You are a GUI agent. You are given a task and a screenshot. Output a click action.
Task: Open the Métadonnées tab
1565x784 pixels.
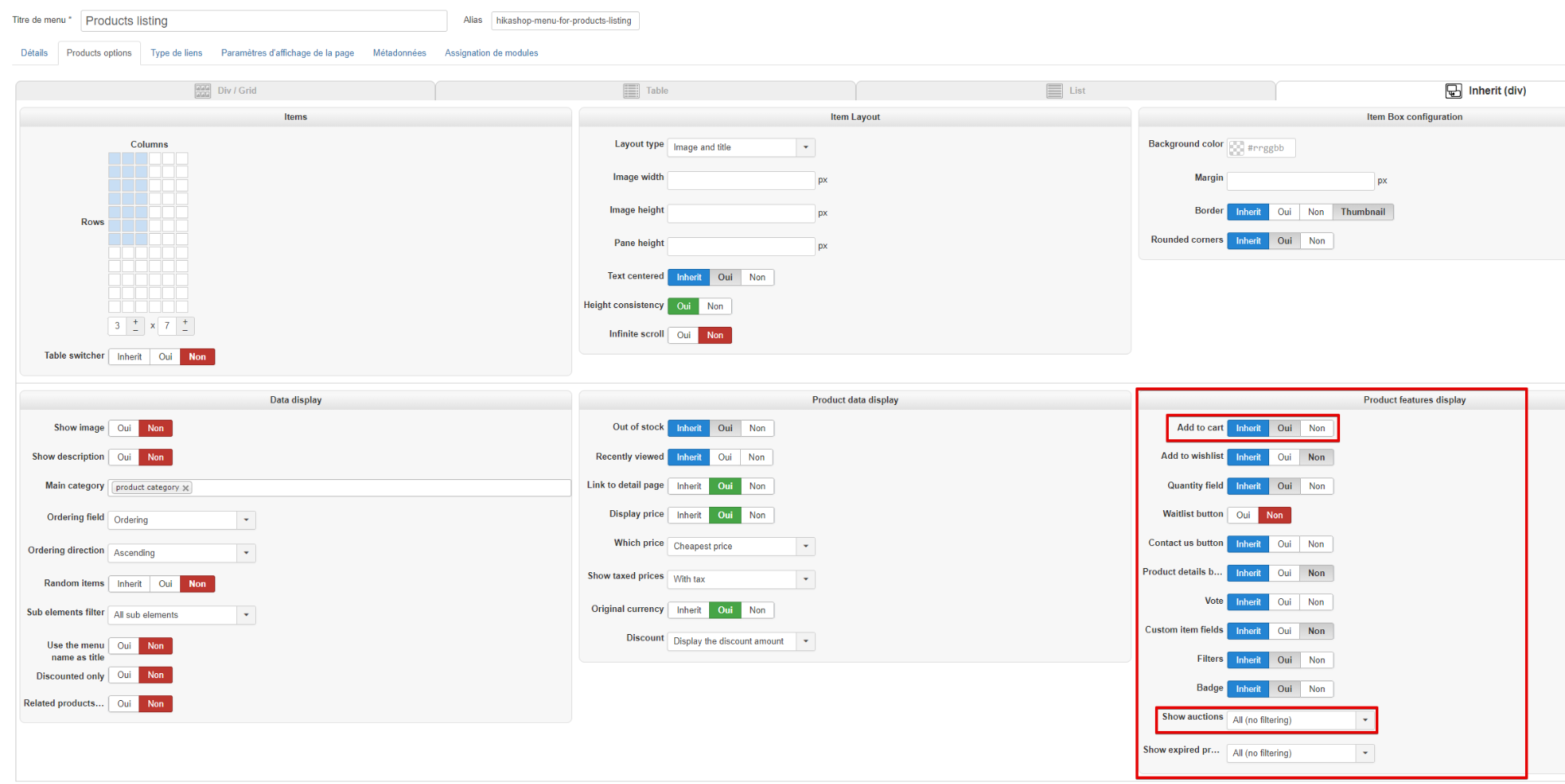point(399,53)
